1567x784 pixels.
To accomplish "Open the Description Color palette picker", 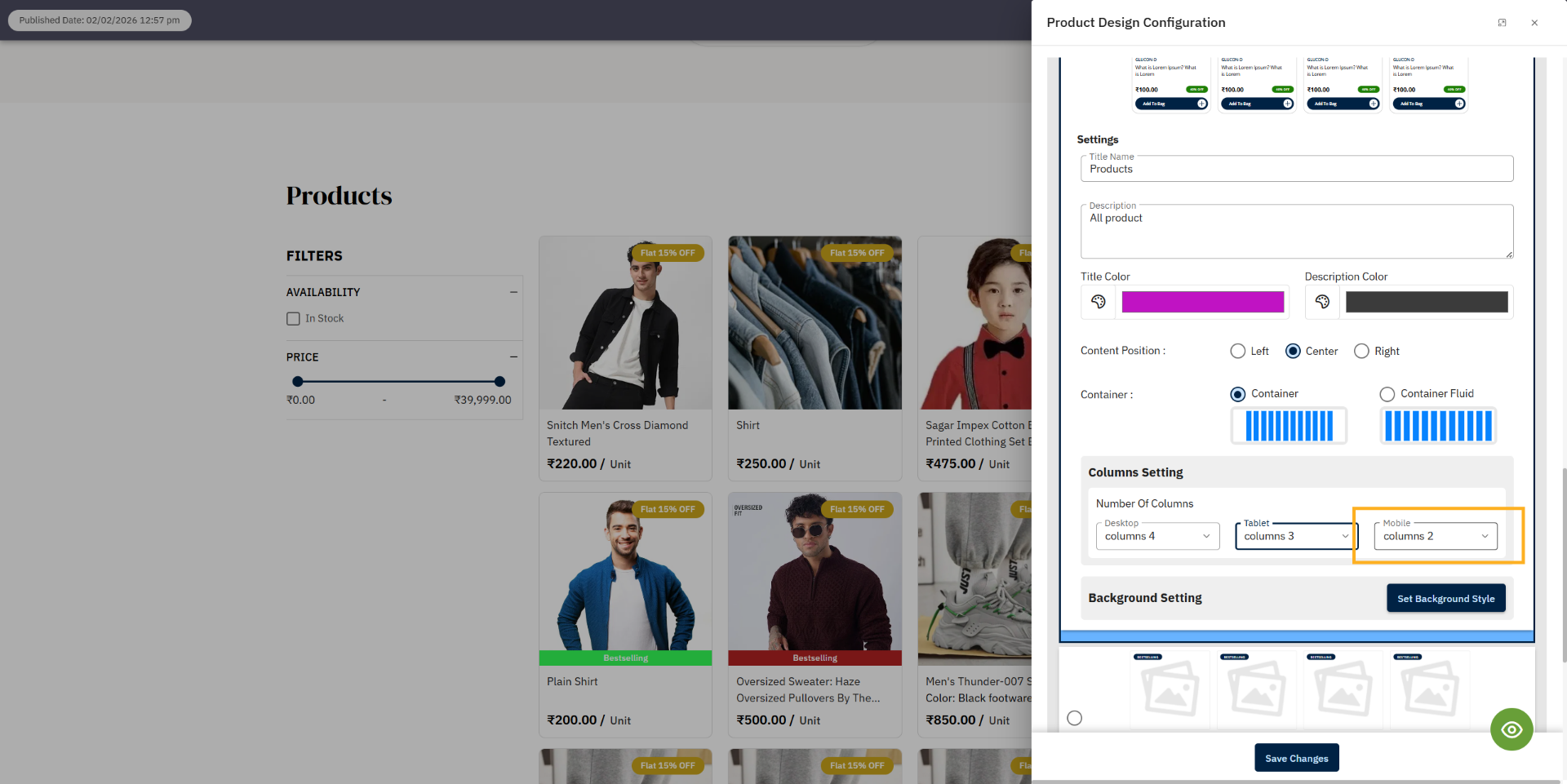I will (x=1322, y=302).
